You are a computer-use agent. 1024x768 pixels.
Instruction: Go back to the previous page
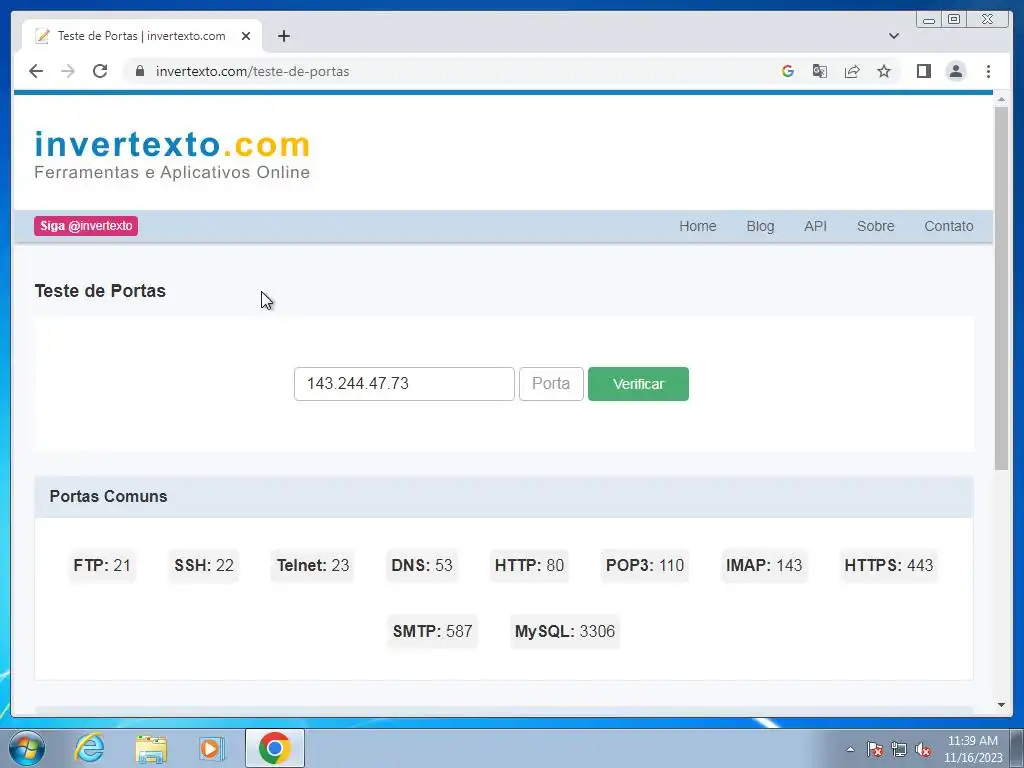[36, 71]
